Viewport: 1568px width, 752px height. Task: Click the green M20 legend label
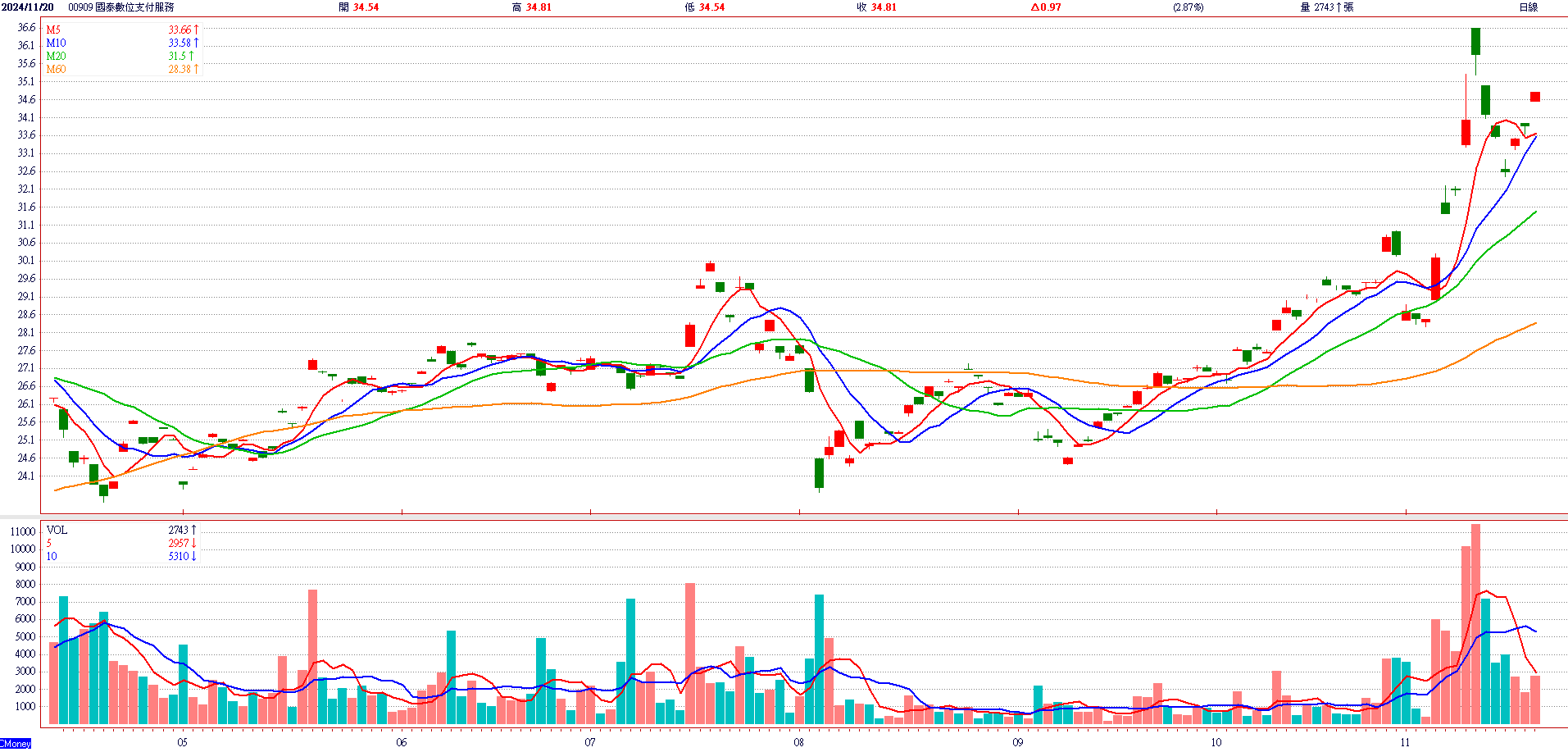(x=56, y=57)
